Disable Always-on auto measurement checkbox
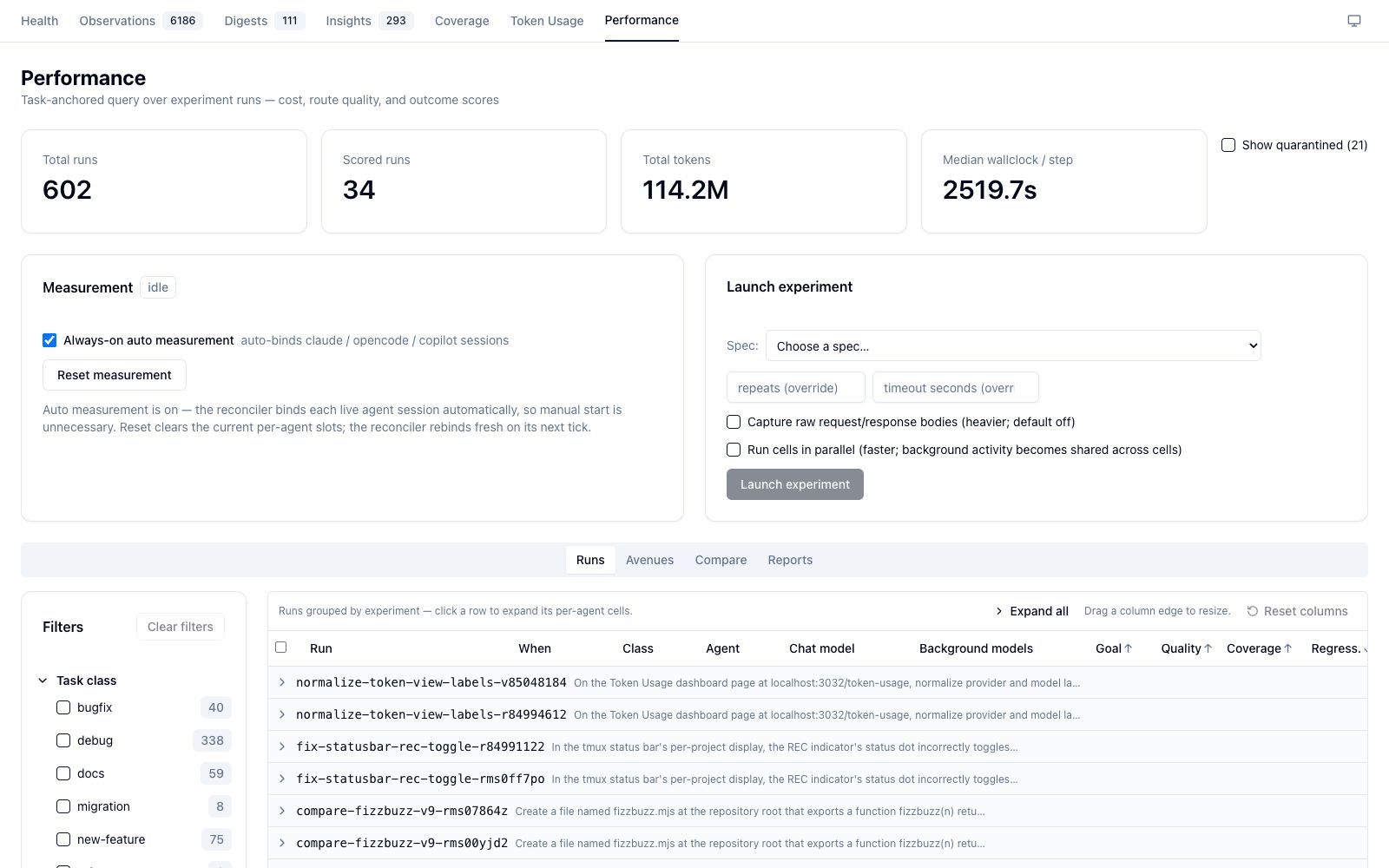This screenshot has height=868, width=1389. pos(49,340)
